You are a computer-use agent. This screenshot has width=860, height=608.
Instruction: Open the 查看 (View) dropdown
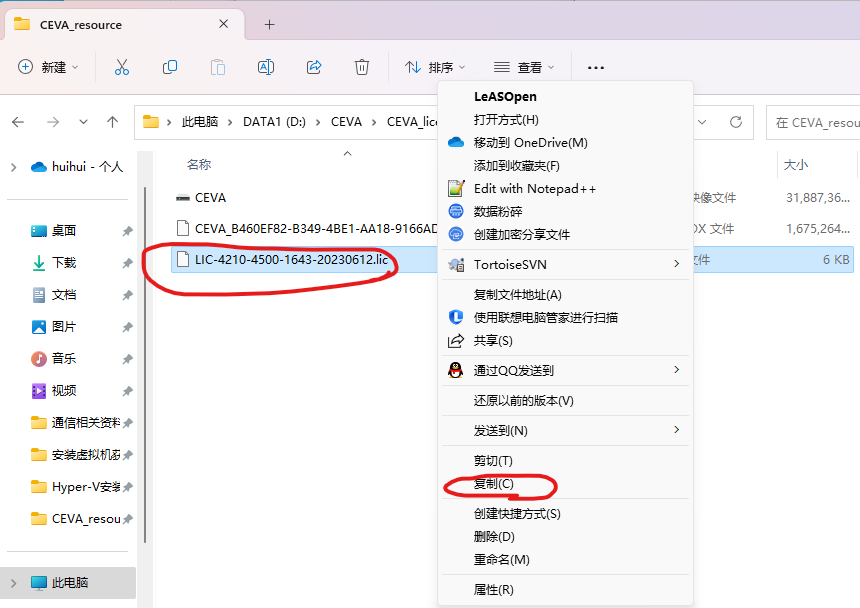point(524,67)
